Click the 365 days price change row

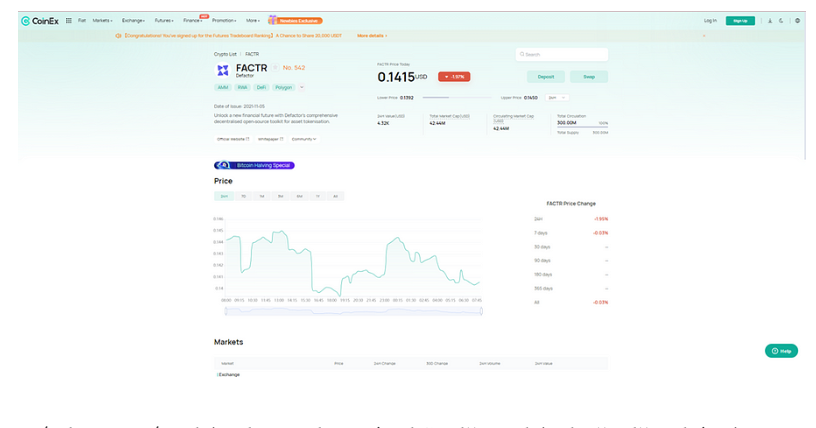[571, 288]
